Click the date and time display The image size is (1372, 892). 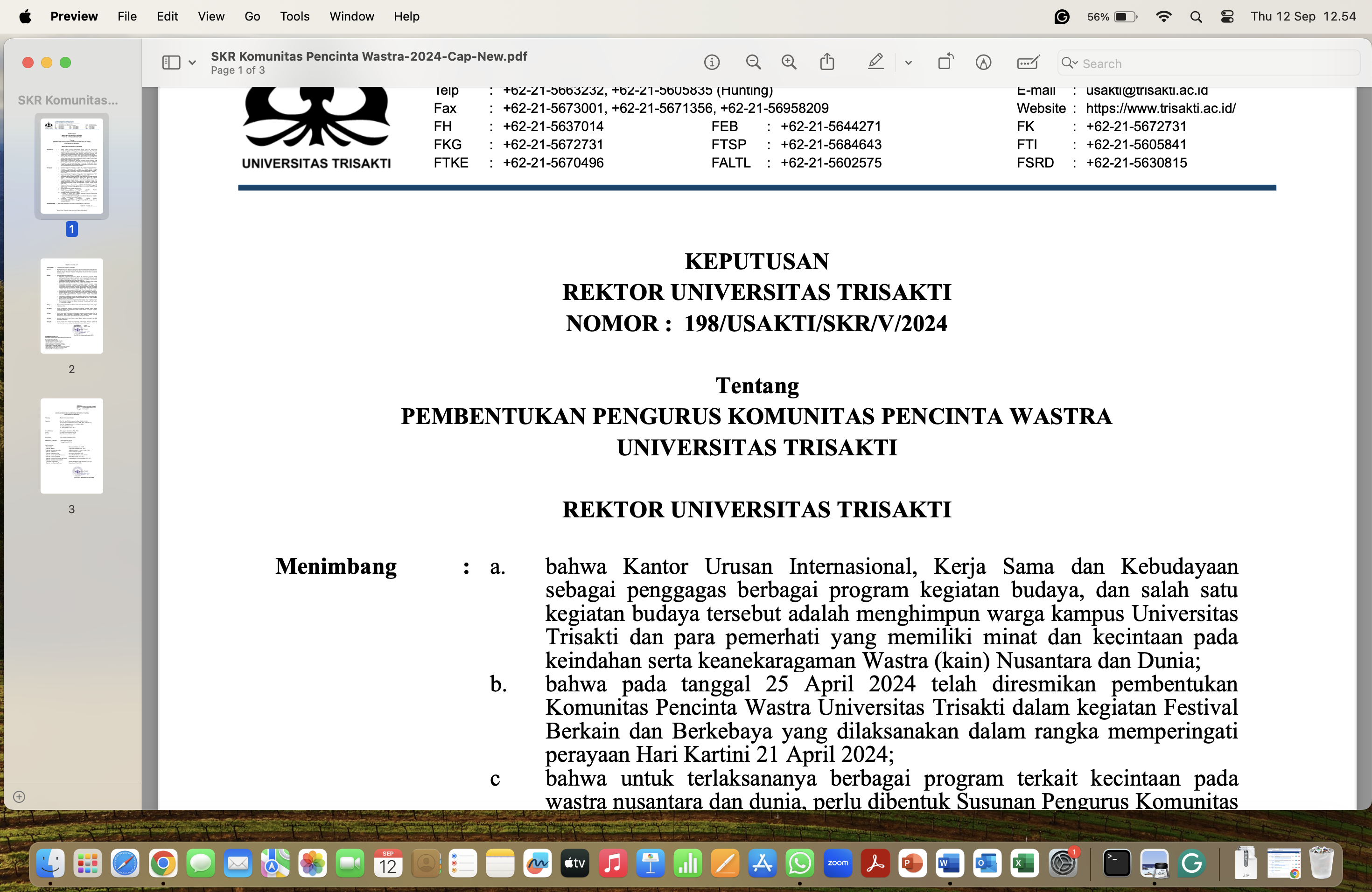pyautogui.click(x=1303, y=16)
